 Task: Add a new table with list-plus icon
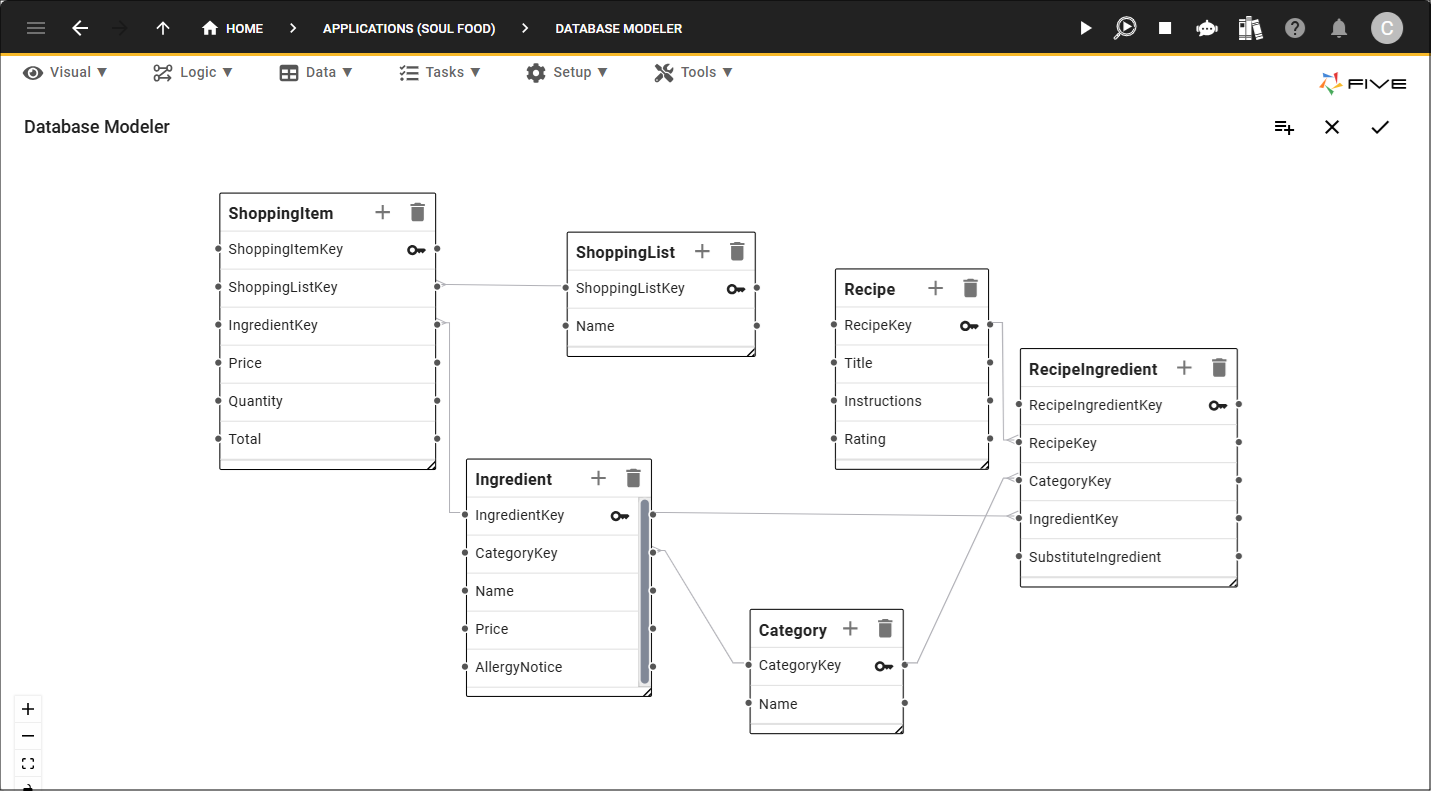tap(1284, 127)
